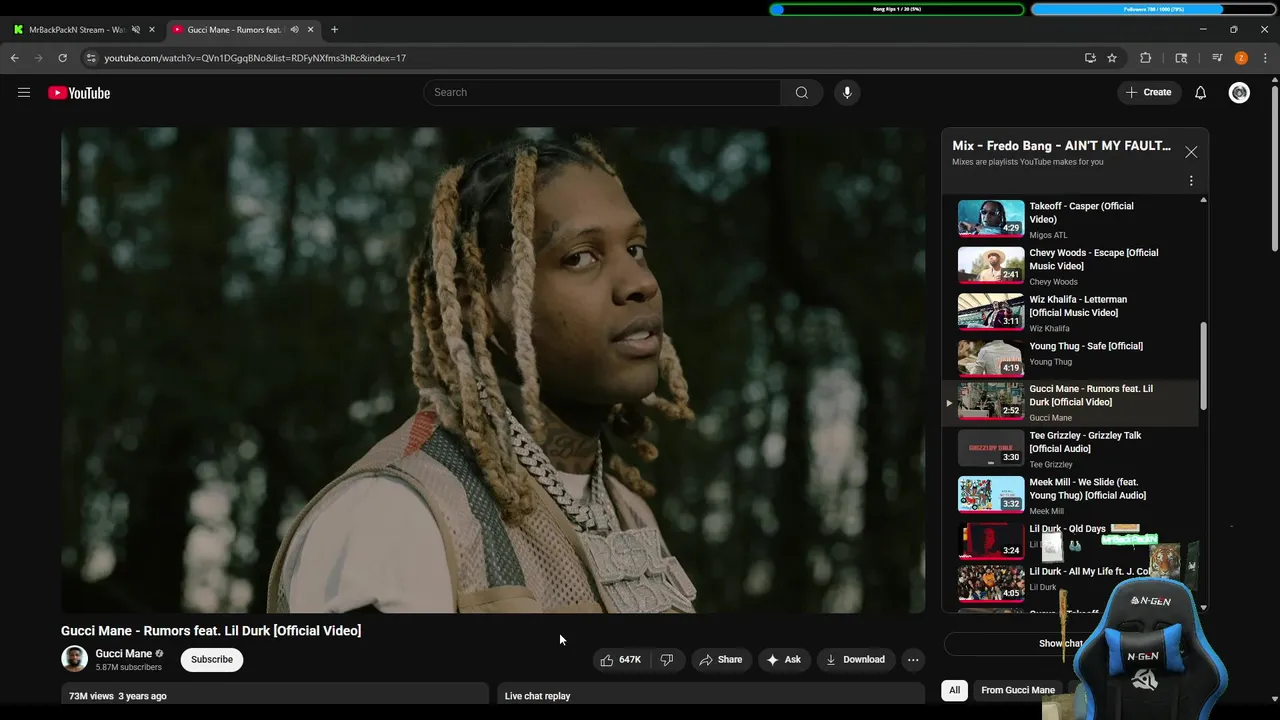Open the Gucci Mane channel name link
The height and width of the screenshot is (720, 1280).
pyautogui.click(x=124, y=654)
